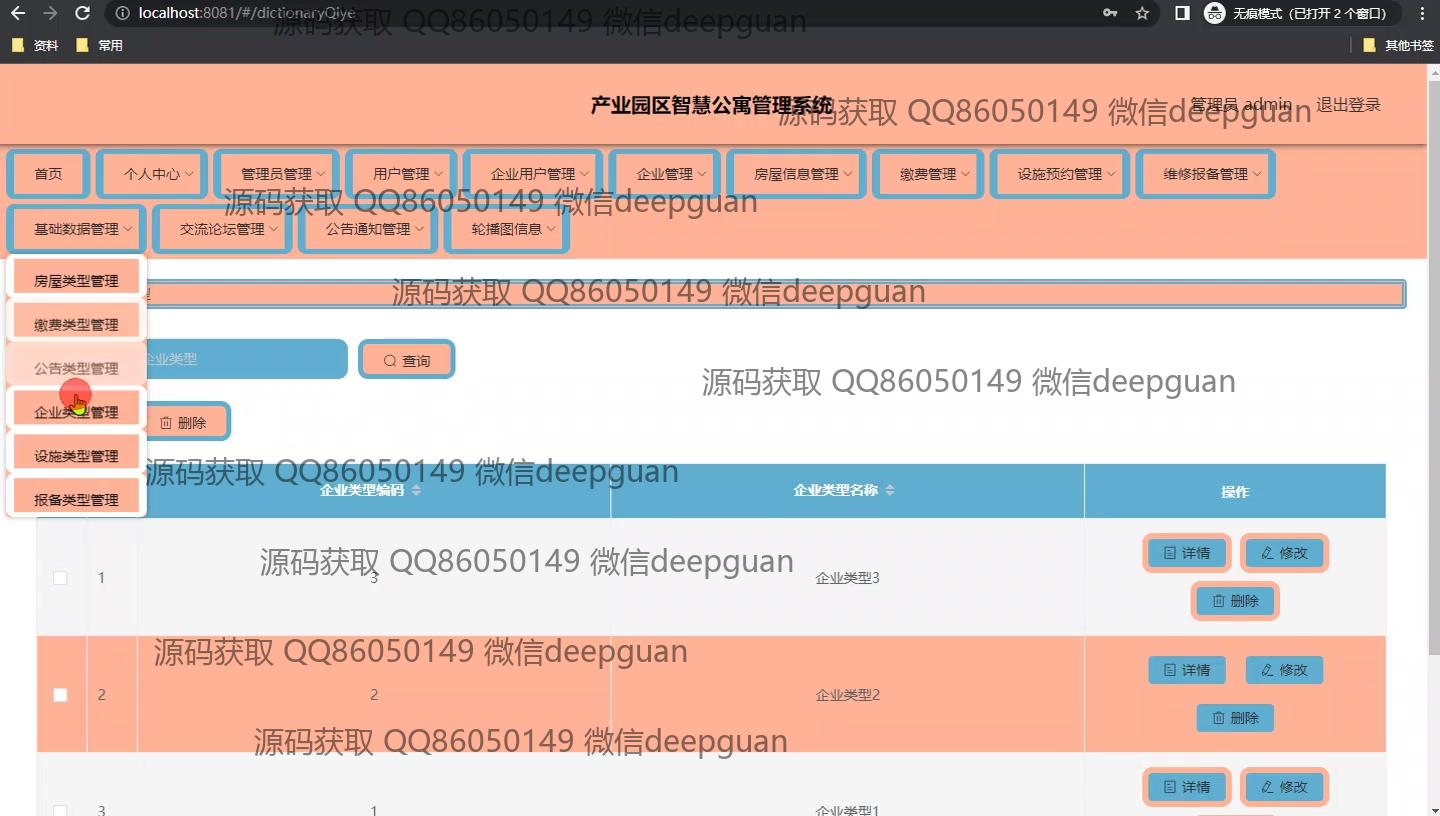Click the 详情 icon for 企业类型3 row
This screenshot has width=1440, height=816.
(x=1170, y=553)
